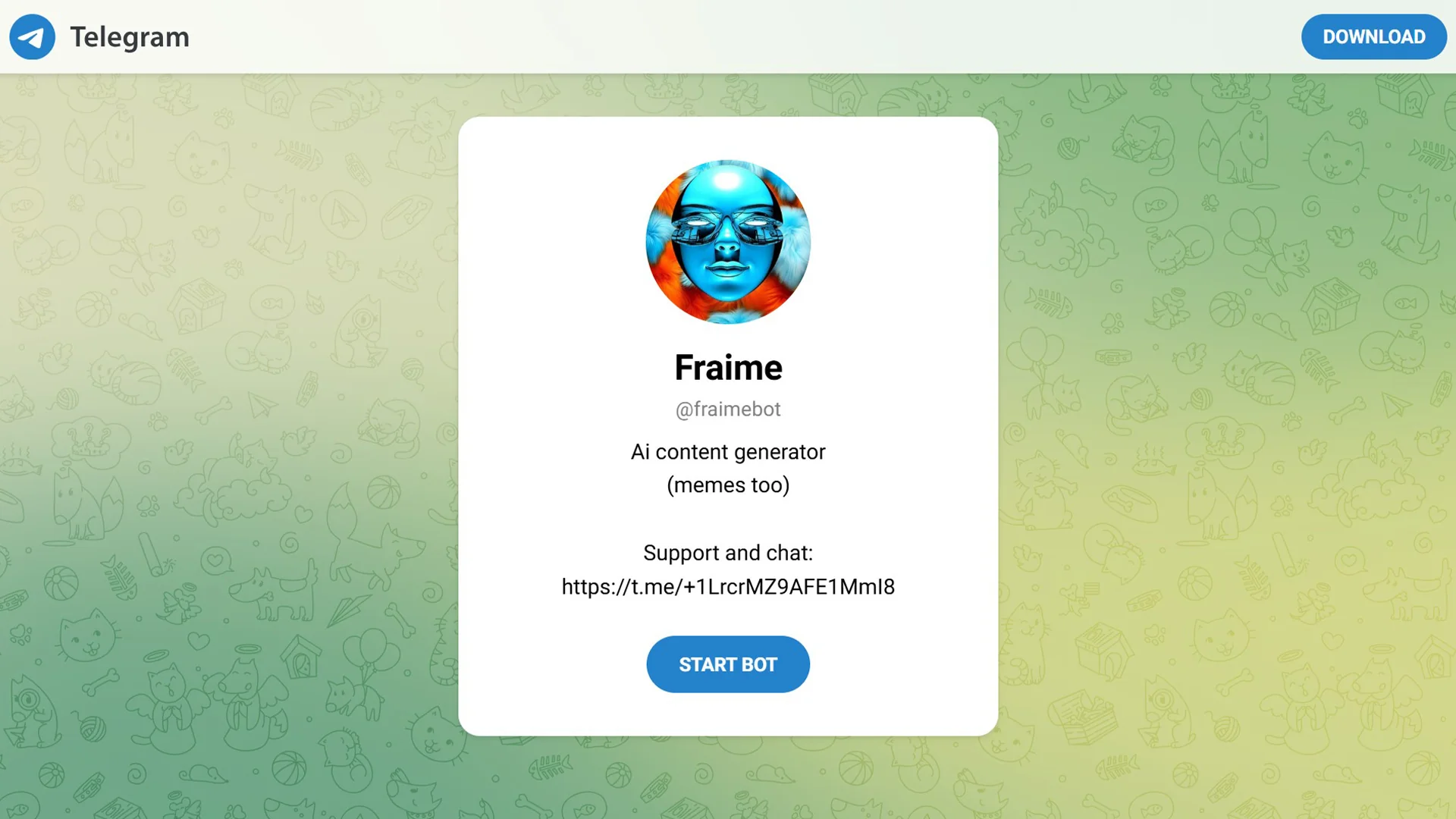Click empty header area between logo and Download
This screenshot has width=1456, height=819.
point(743,36)
